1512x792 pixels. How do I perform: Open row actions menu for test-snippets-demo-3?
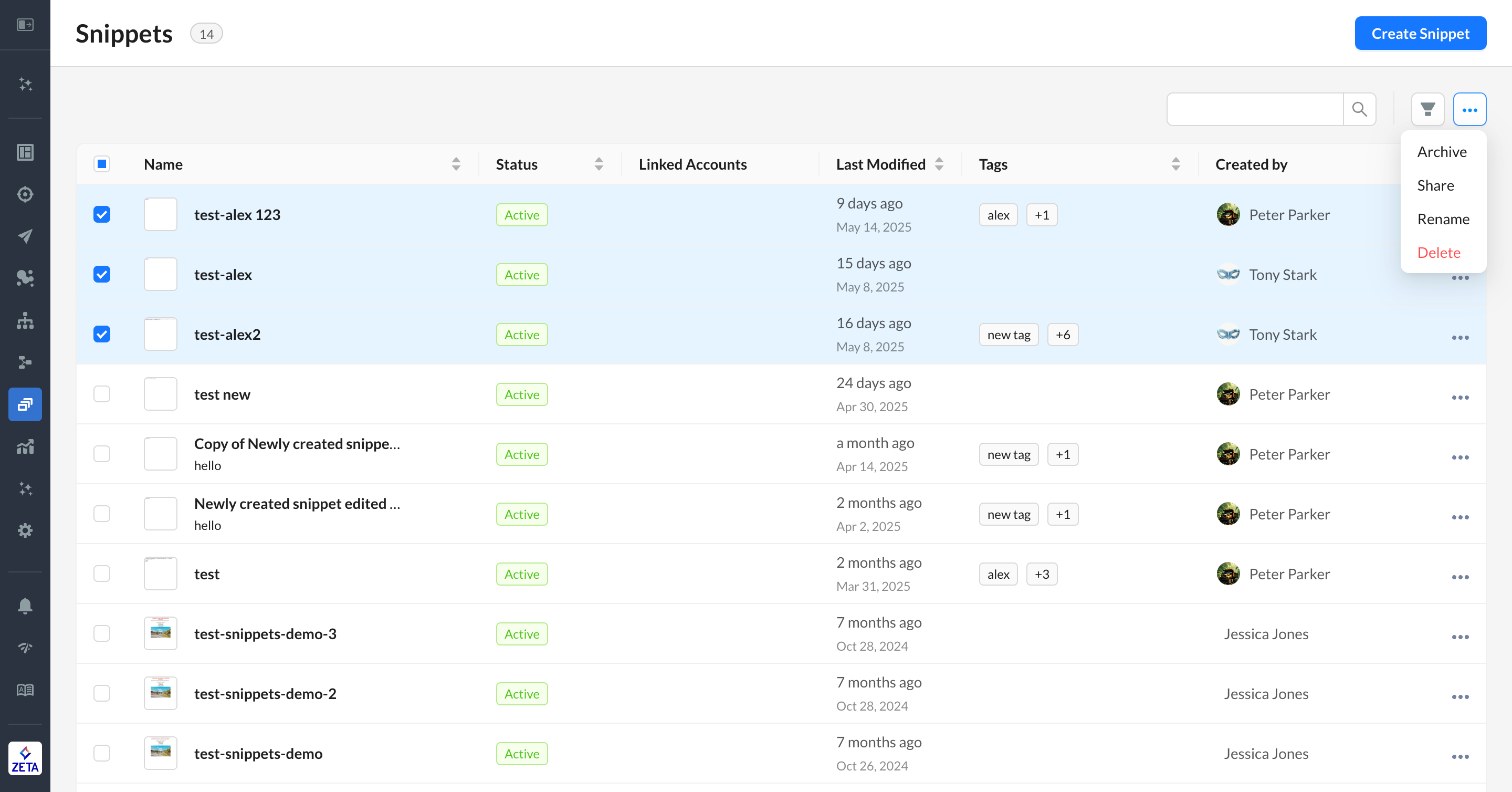[x=1459, y=637]
